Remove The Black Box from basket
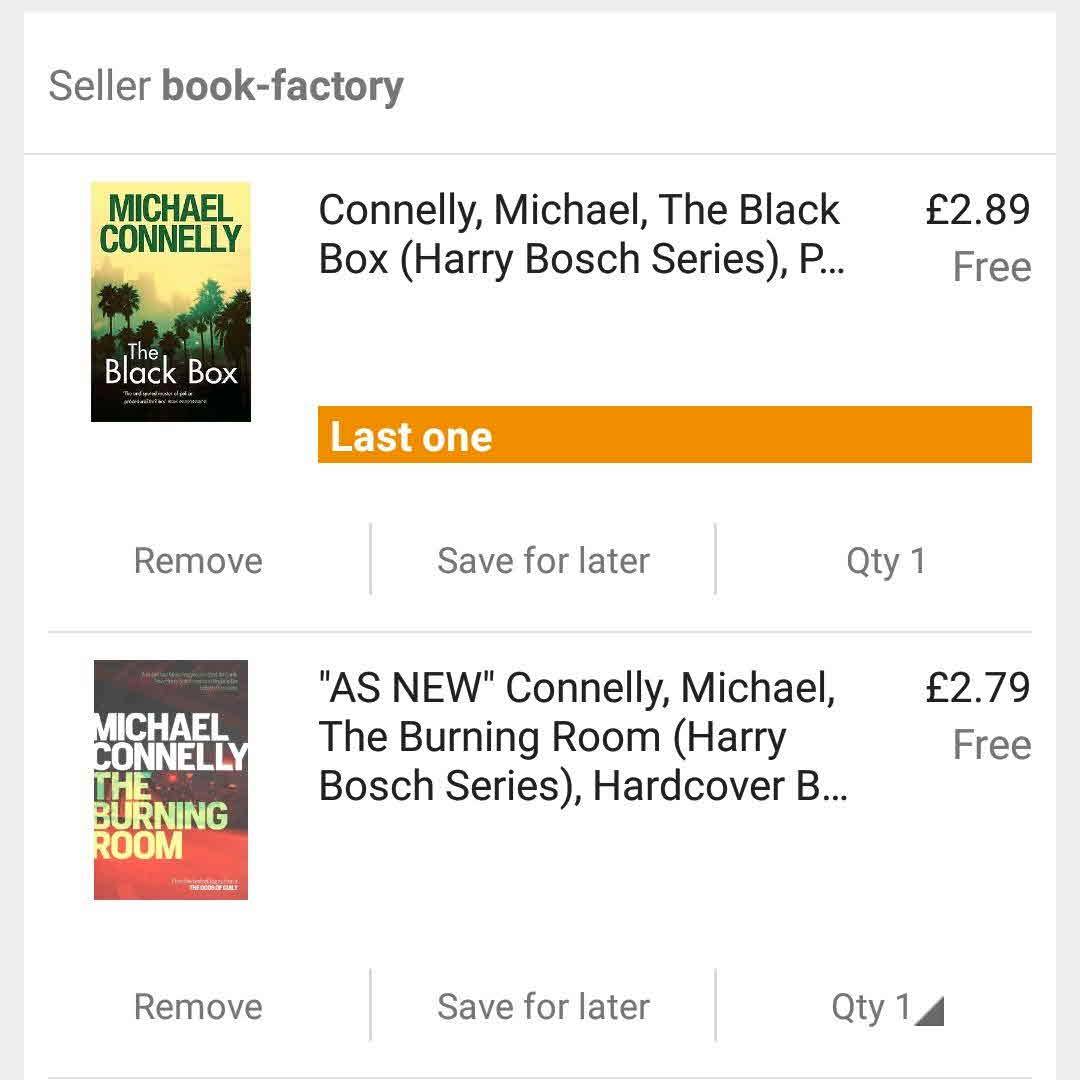Screen dimensions: 1080x1080 pos(198,561)
